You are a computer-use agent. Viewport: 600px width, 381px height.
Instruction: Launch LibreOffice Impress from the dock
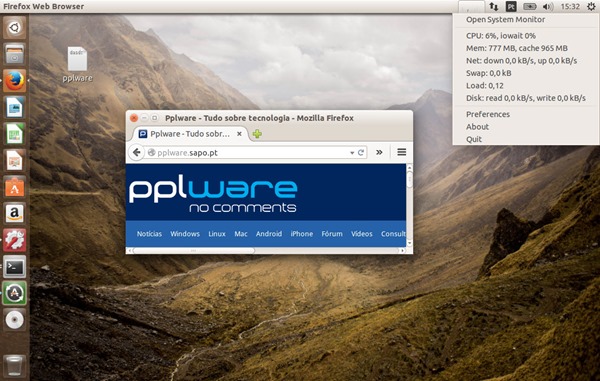pos(15,160)
